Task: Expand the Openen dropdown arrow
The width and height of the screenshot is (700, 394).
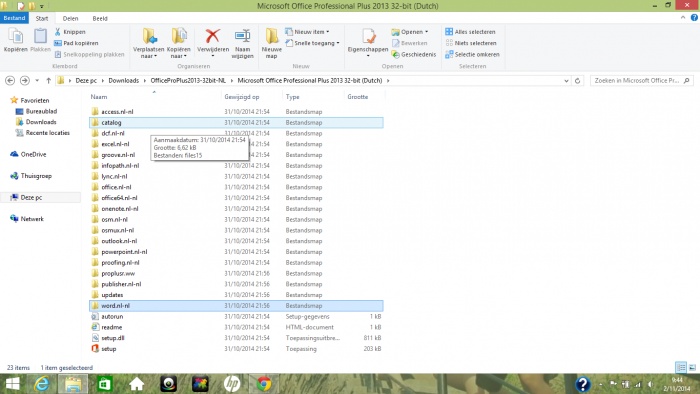Action: (426, 32)
